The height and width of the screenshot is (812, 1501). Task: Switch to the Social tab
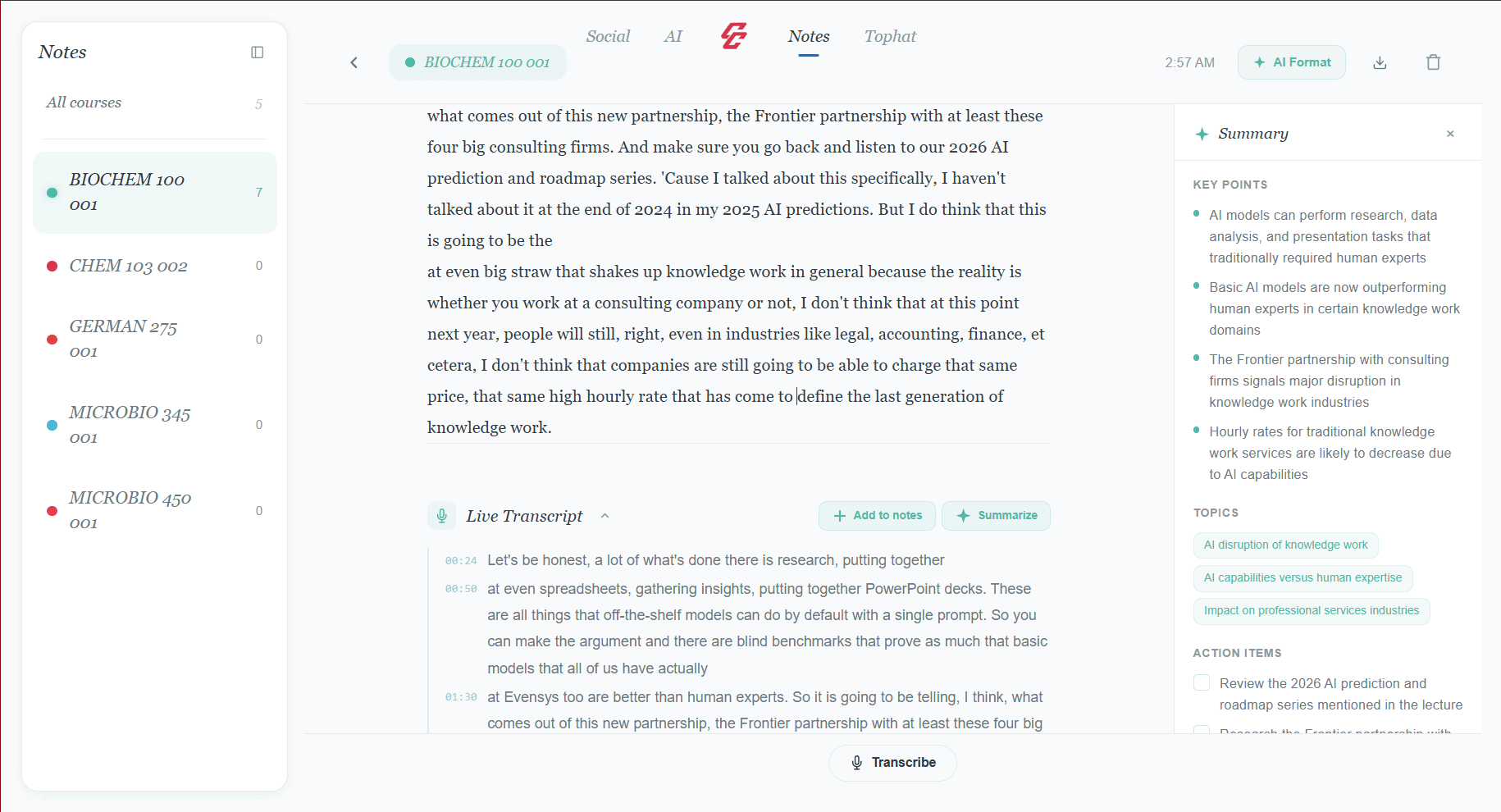pos(608,36)
